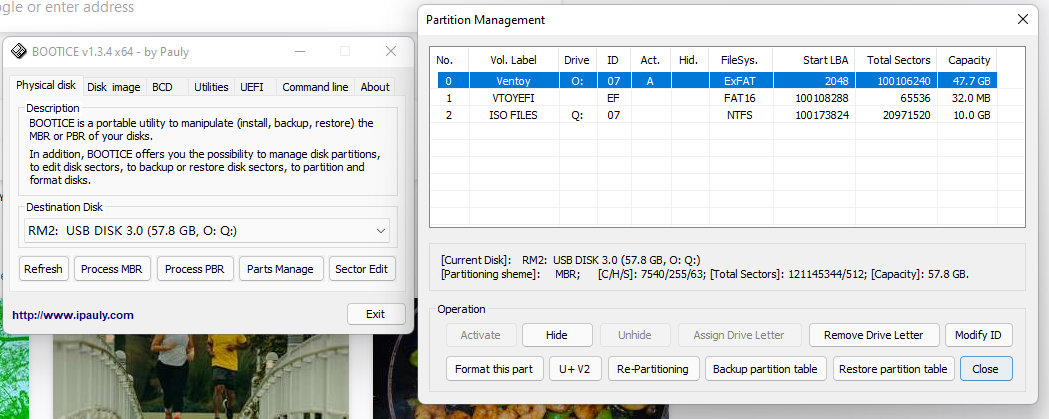The width and height of the screenshot is (1049, 419).
Task: Click Backup partition table button
Action: (x=765, y=369)
